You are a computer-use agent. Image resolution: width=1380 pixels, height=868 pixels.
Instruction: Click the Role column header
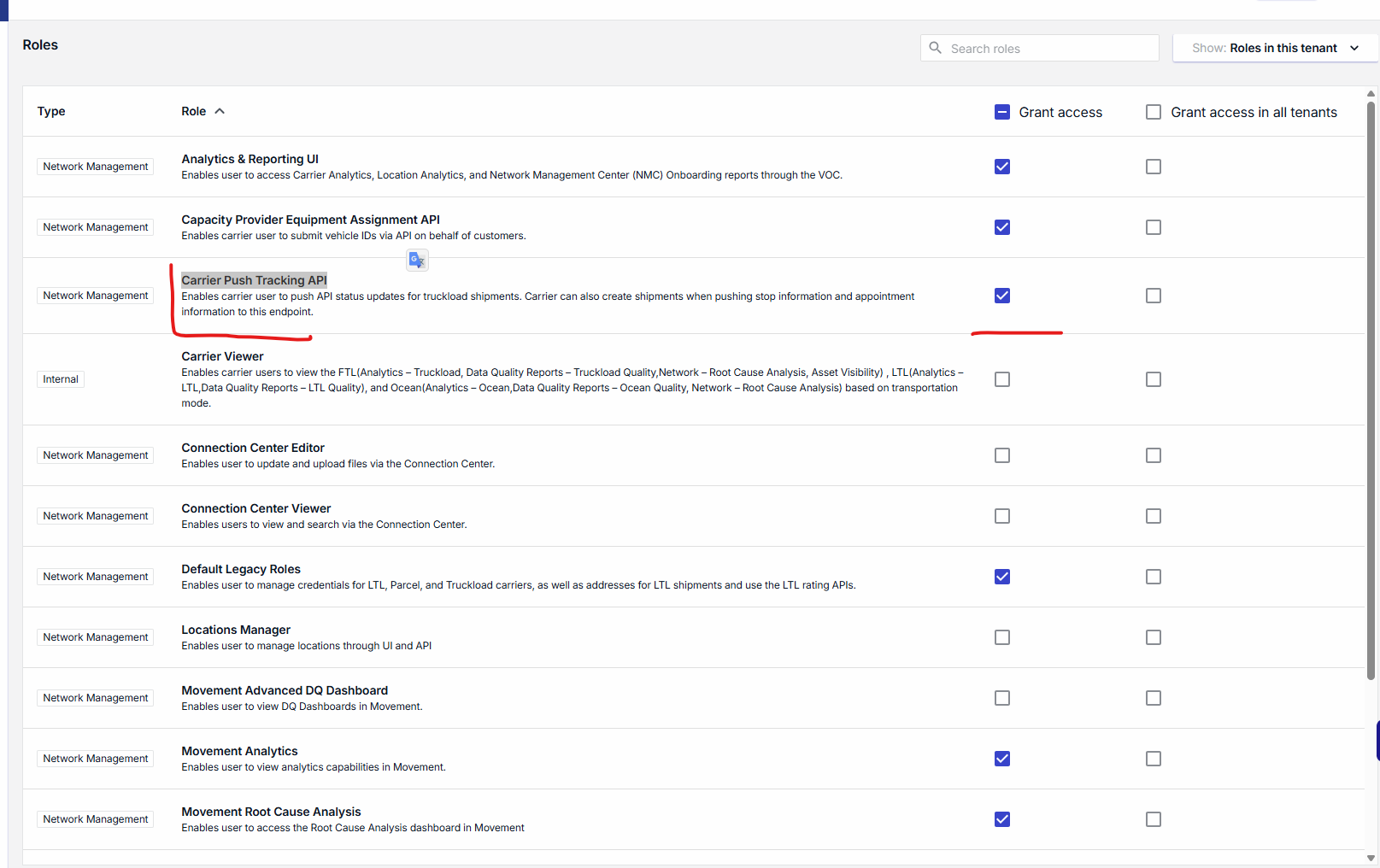click(194, 111)
